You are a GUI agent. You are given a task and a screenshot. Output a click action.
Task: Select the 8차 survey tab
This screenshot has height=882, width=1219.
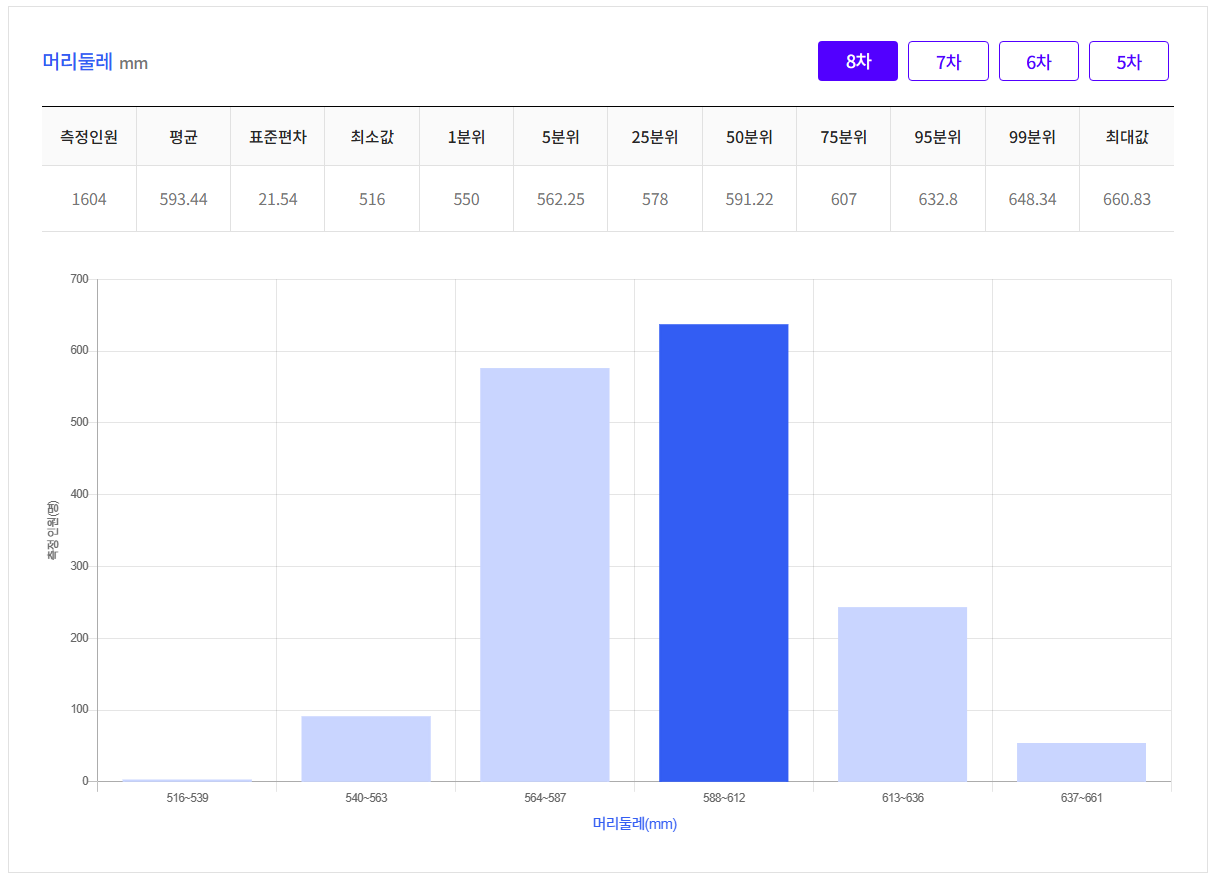tap(858, 61)
